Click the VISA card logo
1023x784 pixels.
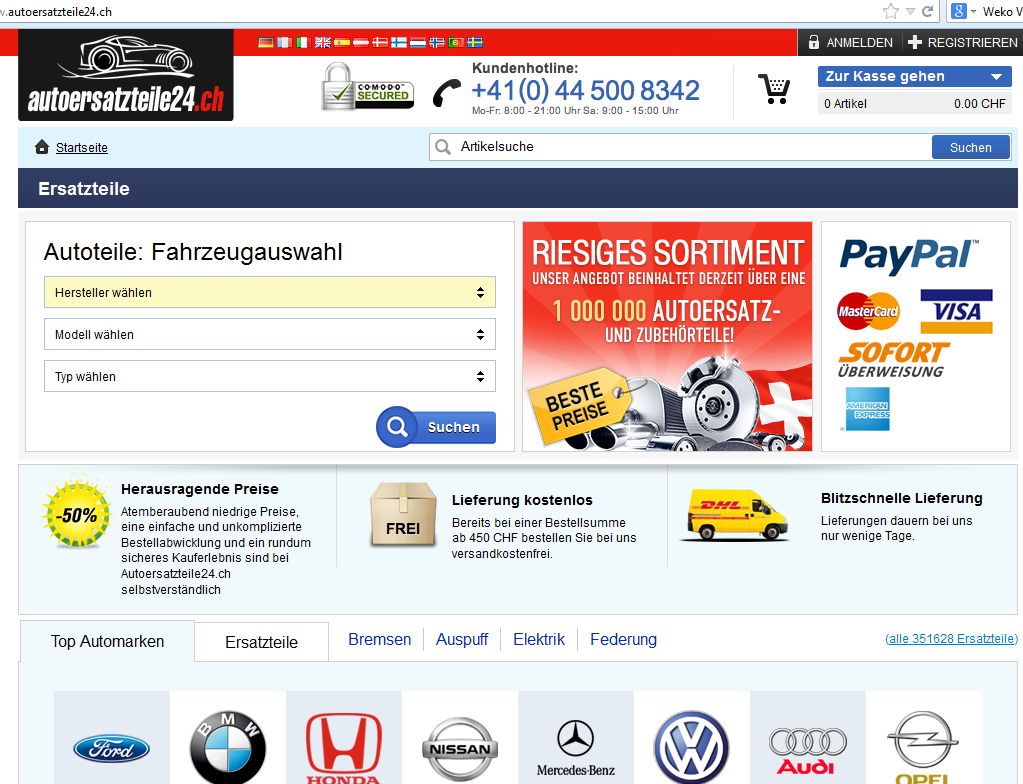(956, 311)
